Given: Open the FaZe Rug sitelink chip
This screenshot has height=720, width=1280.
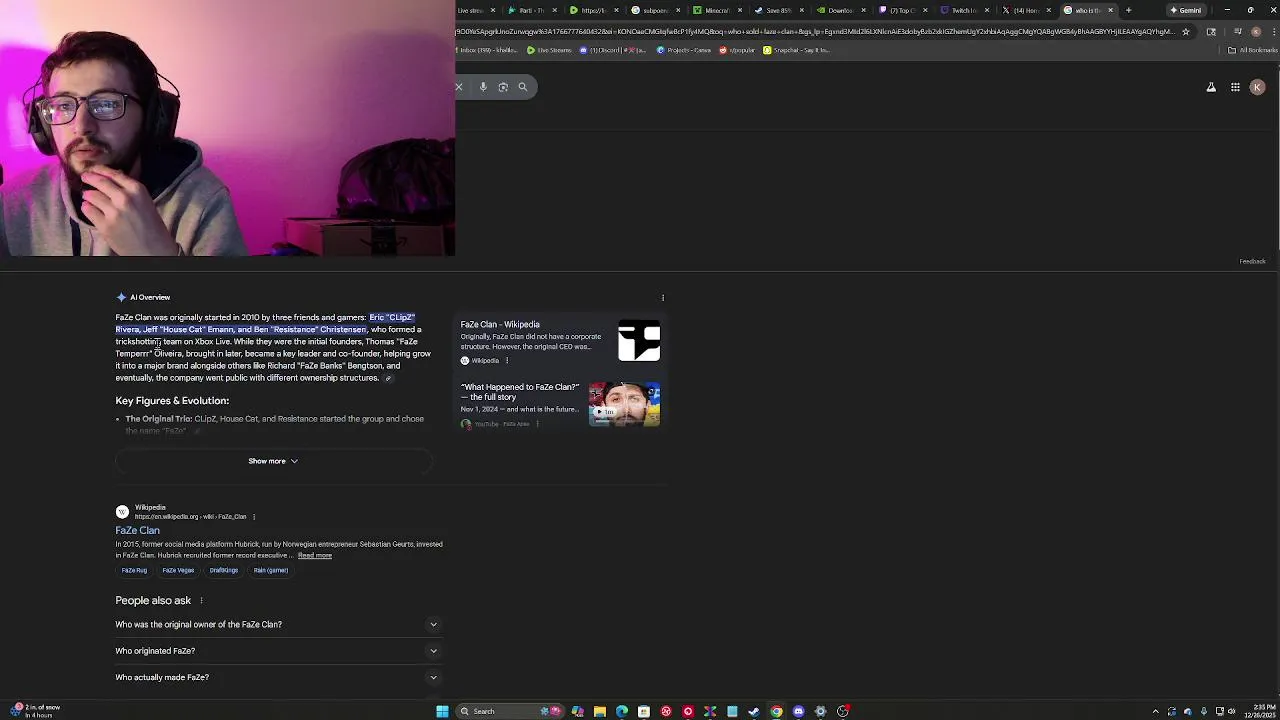Looking at the screenshot, I should (x=134, y=570).
